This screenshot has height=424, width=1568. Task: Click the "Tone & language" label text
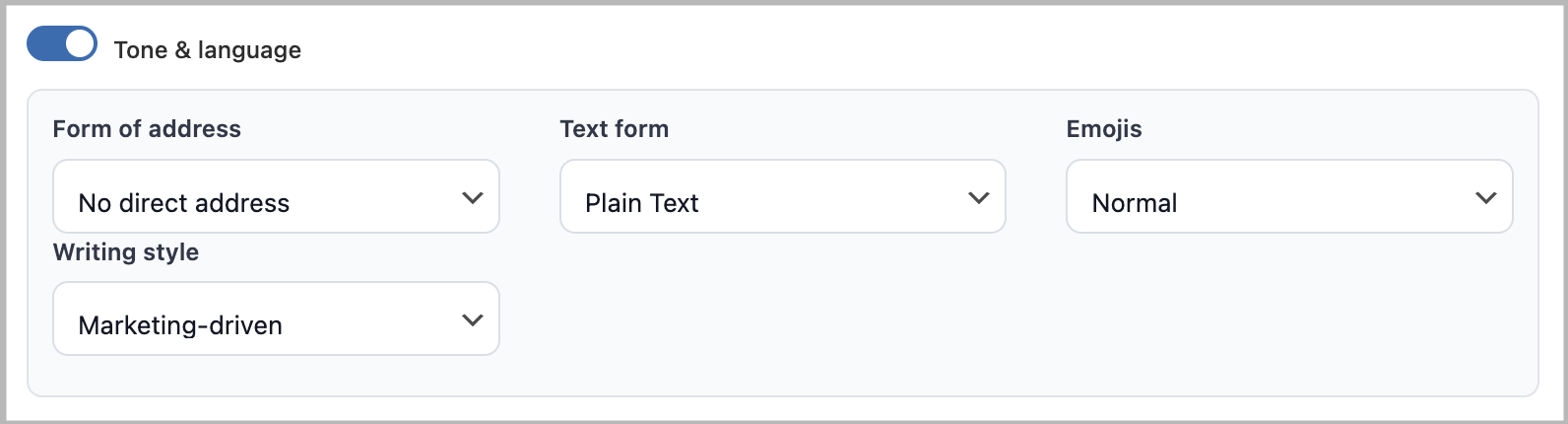pyautogui.click(x=207, y=50)
